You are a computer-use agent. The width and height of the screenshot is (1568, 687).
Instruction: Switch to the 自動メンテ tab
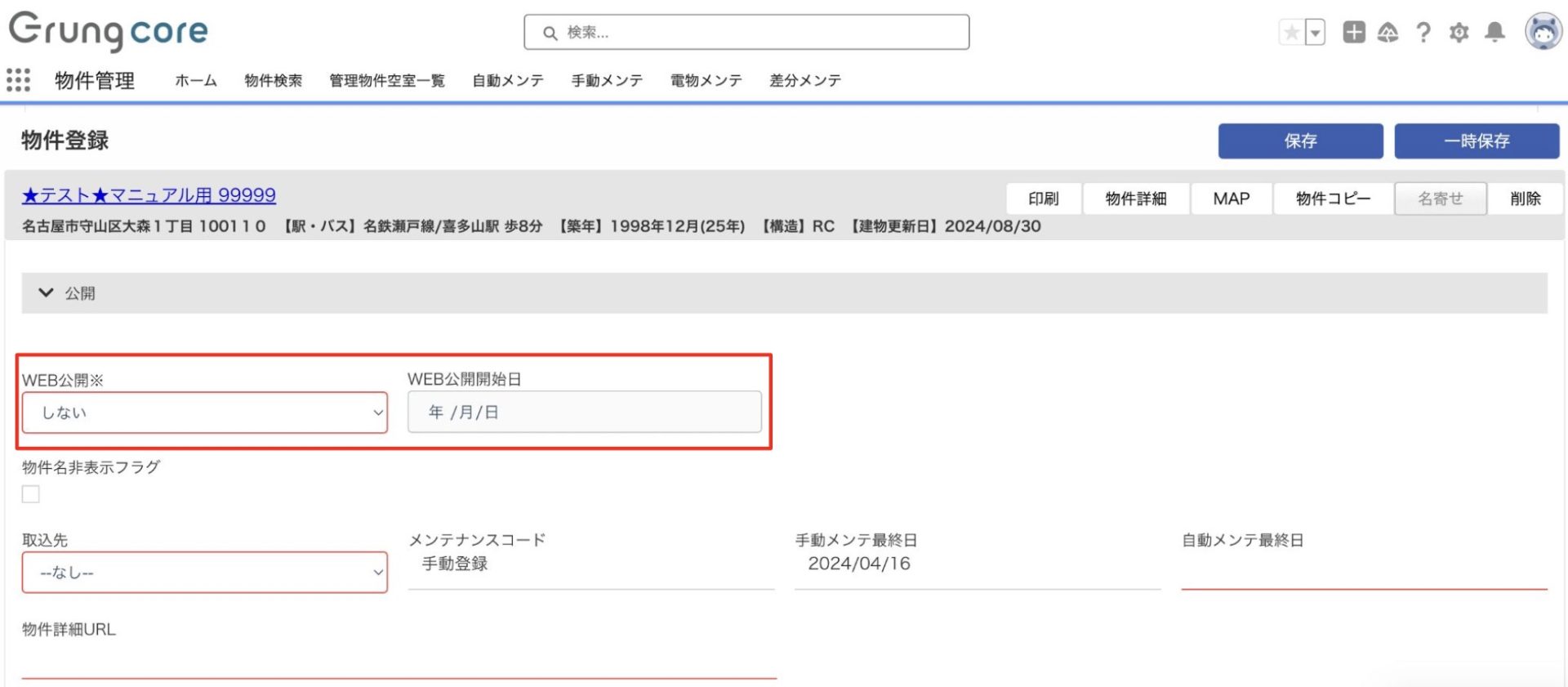tap(508, 80)
